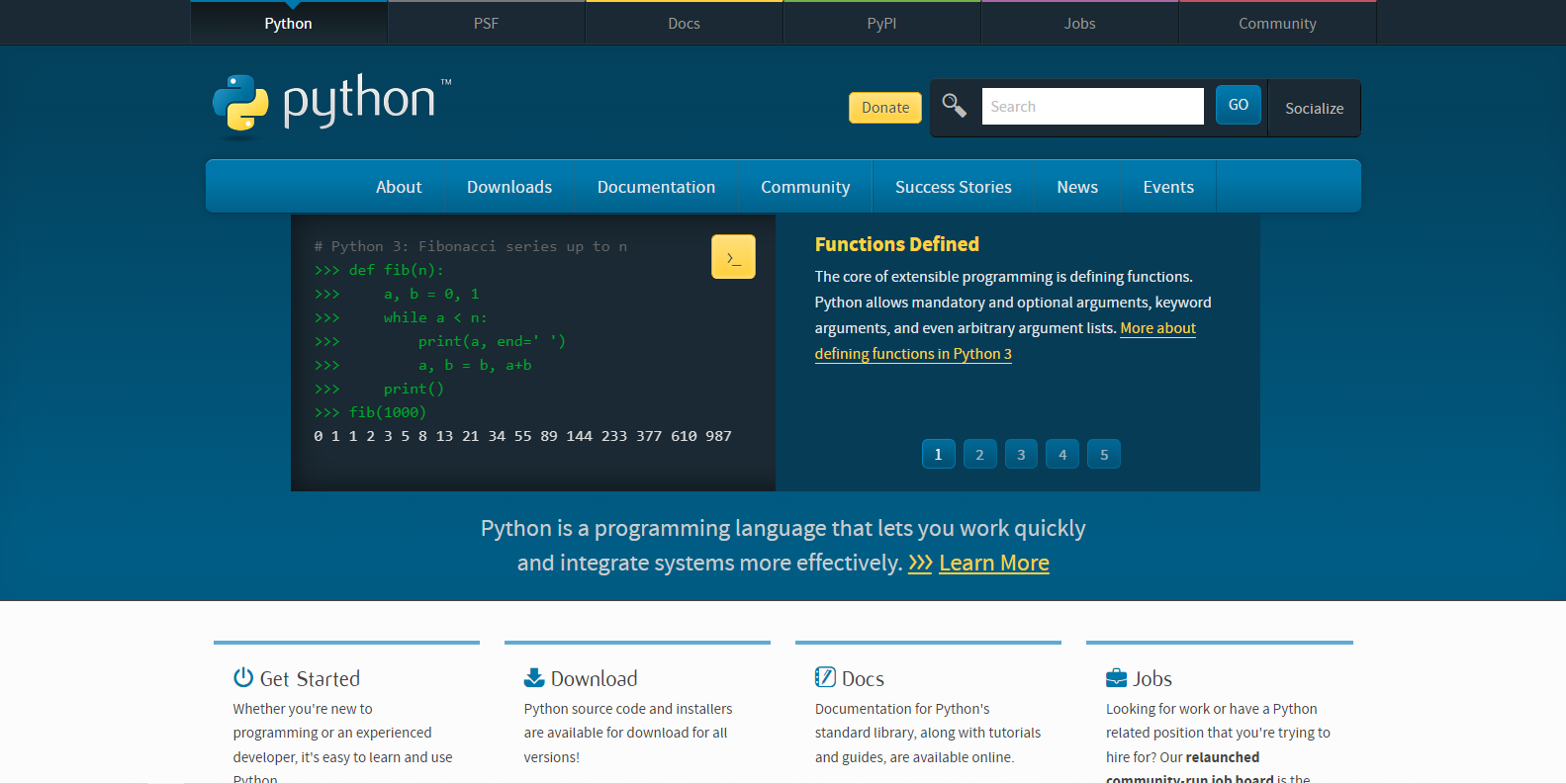Select slide 3 in the code carousel

1021,454
